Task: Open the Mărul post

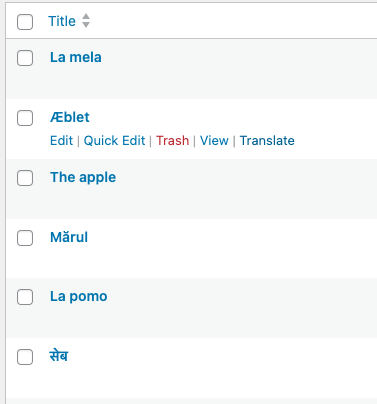Action: point(69,237)
